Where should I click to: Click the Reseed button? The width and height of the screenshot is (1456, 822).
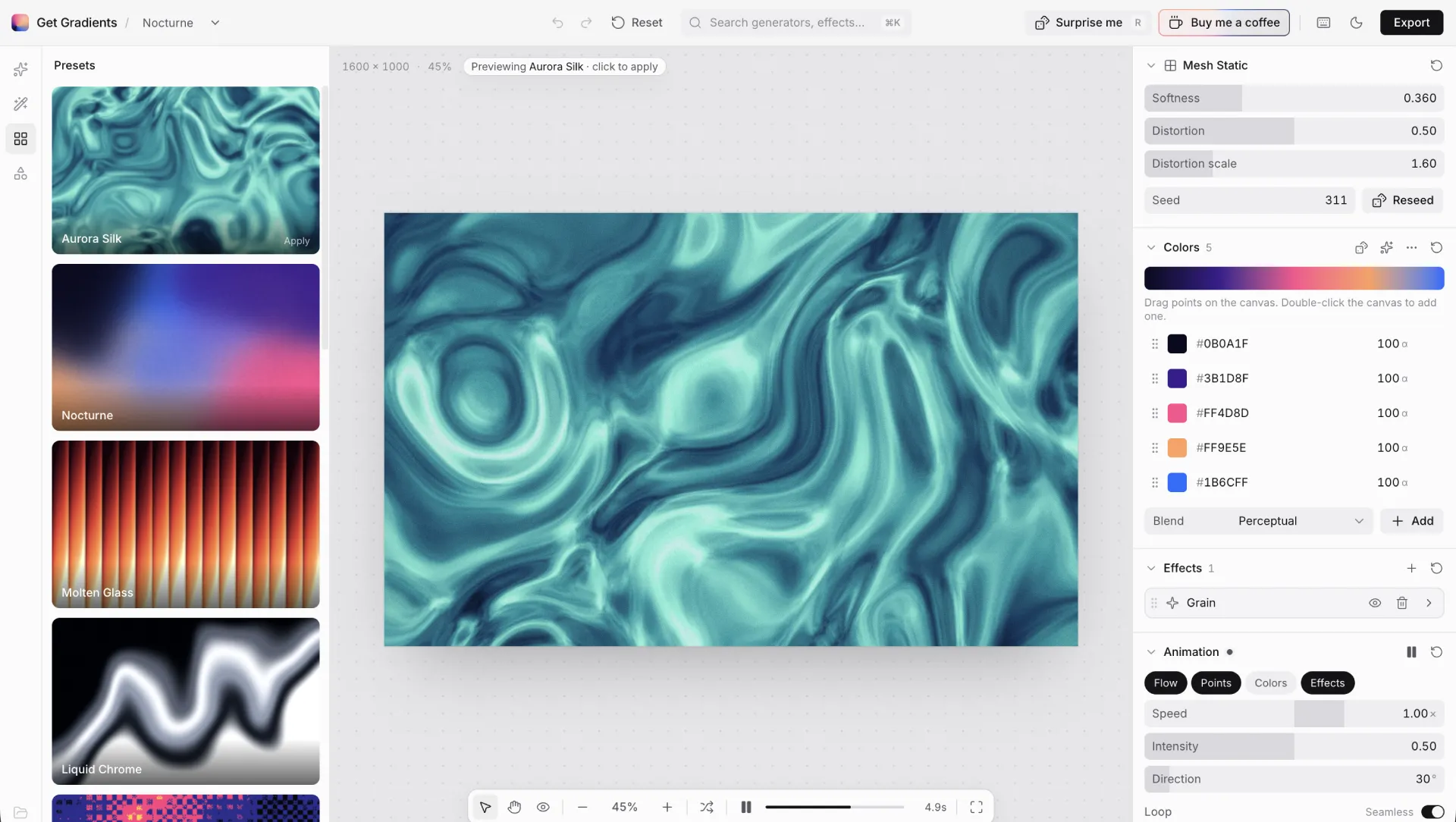click(1402, 200)
